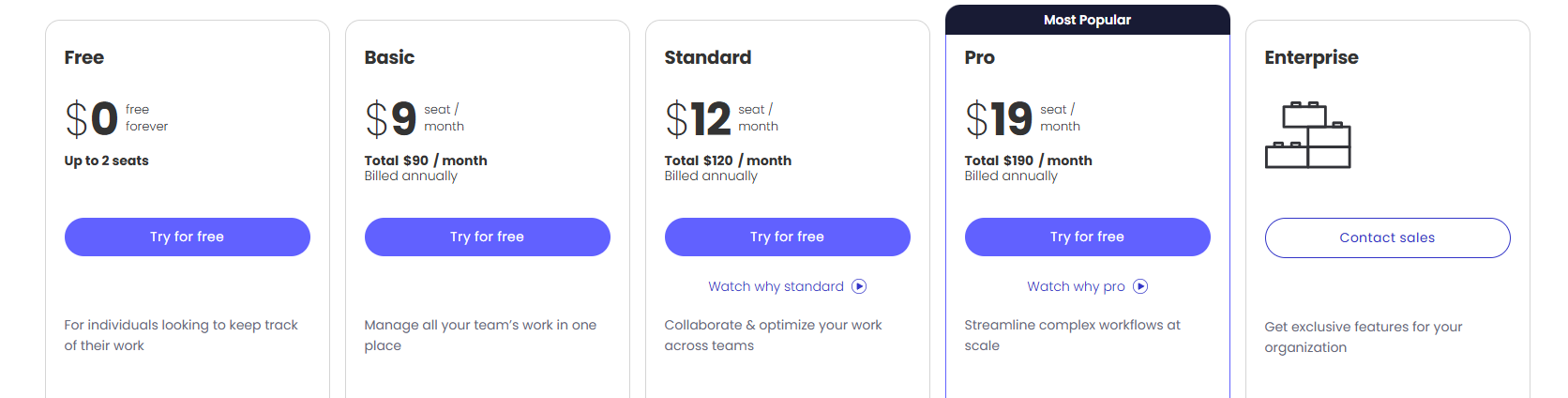The width and height of the screenshot is (1568, 398).
Task: Click Try for free on Free plan
Action: pyautogui.click(x=188, y=237)
